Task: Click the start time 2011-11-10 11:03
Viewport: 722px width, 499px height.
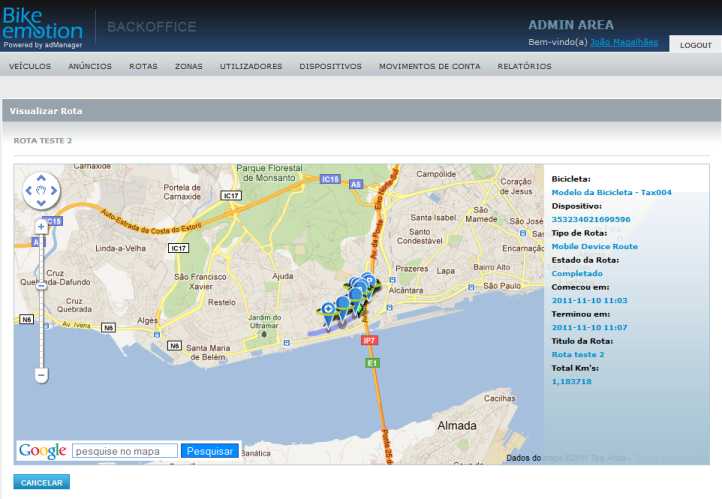Action: (589, 301)
